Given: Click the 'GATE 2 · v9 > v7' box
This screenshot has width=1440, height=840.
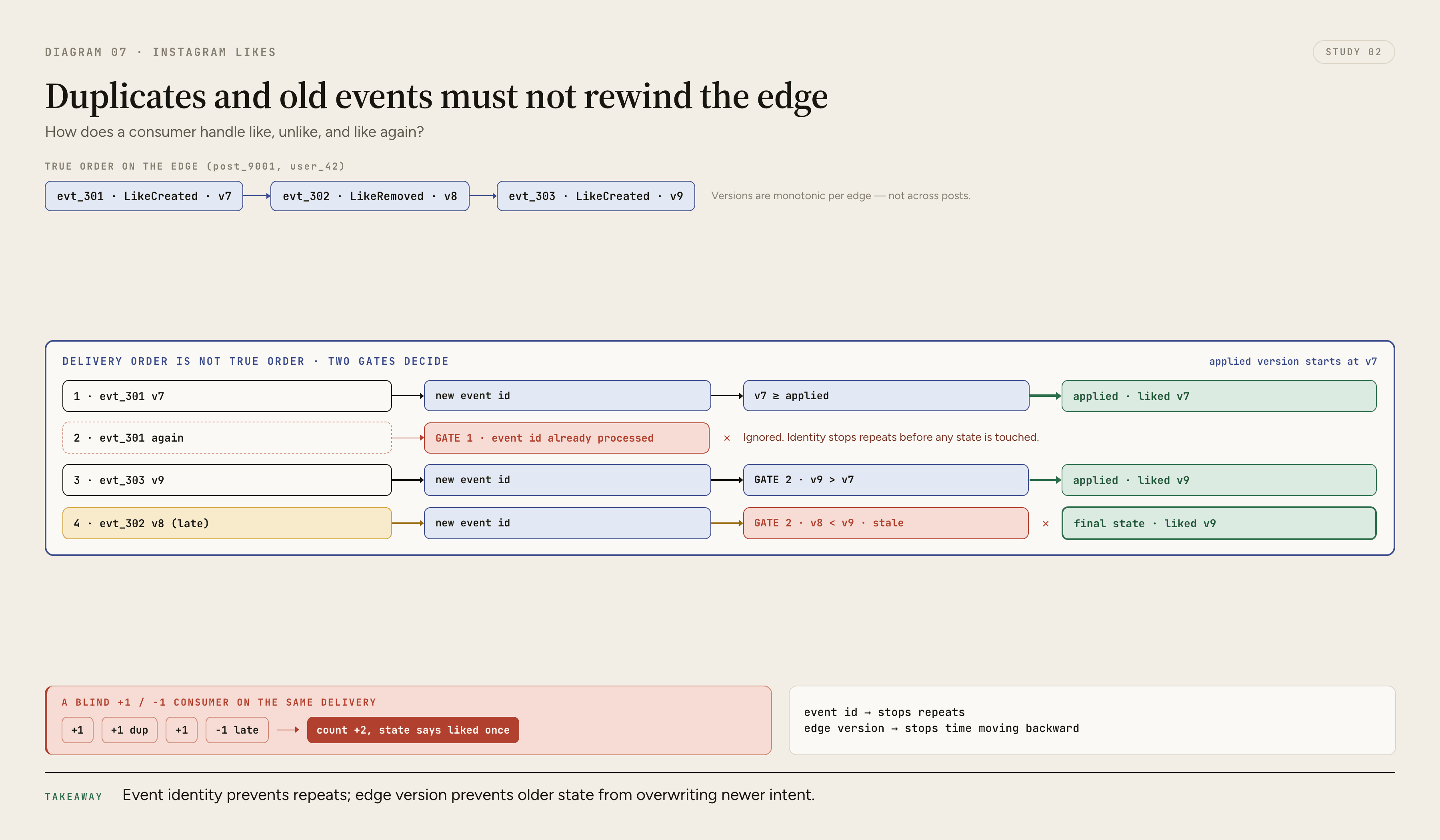Looking at the screenshot, I should [886, 480].
